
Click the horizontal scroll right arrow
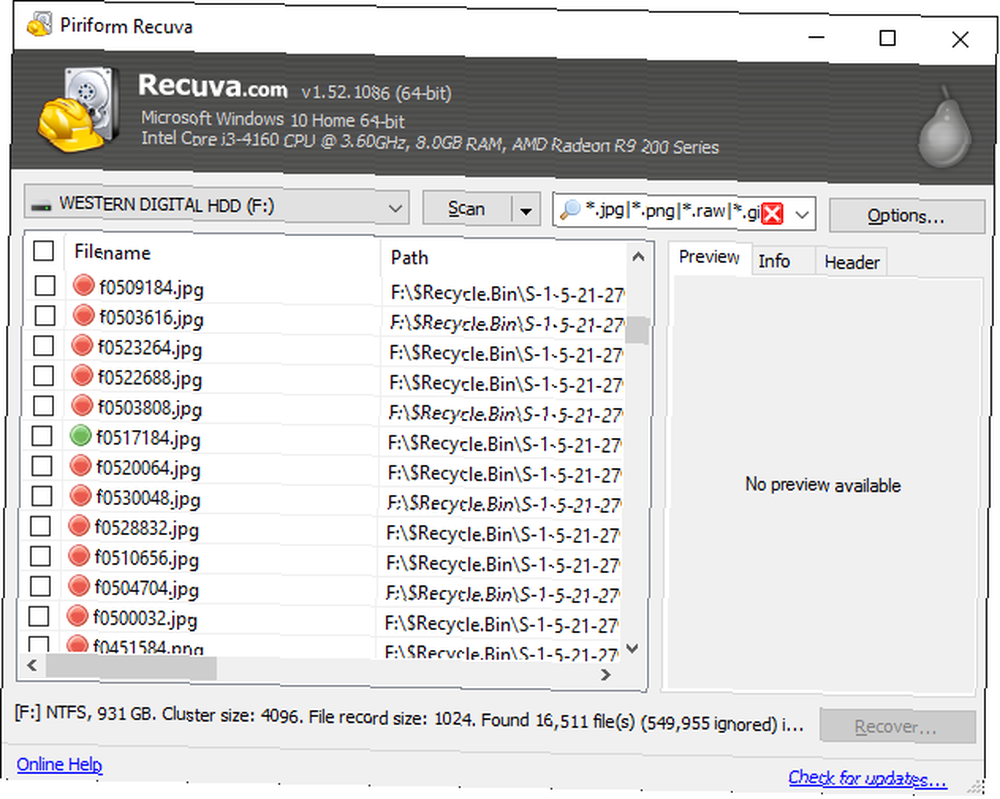pyautogui.click(x=606, y=673)
